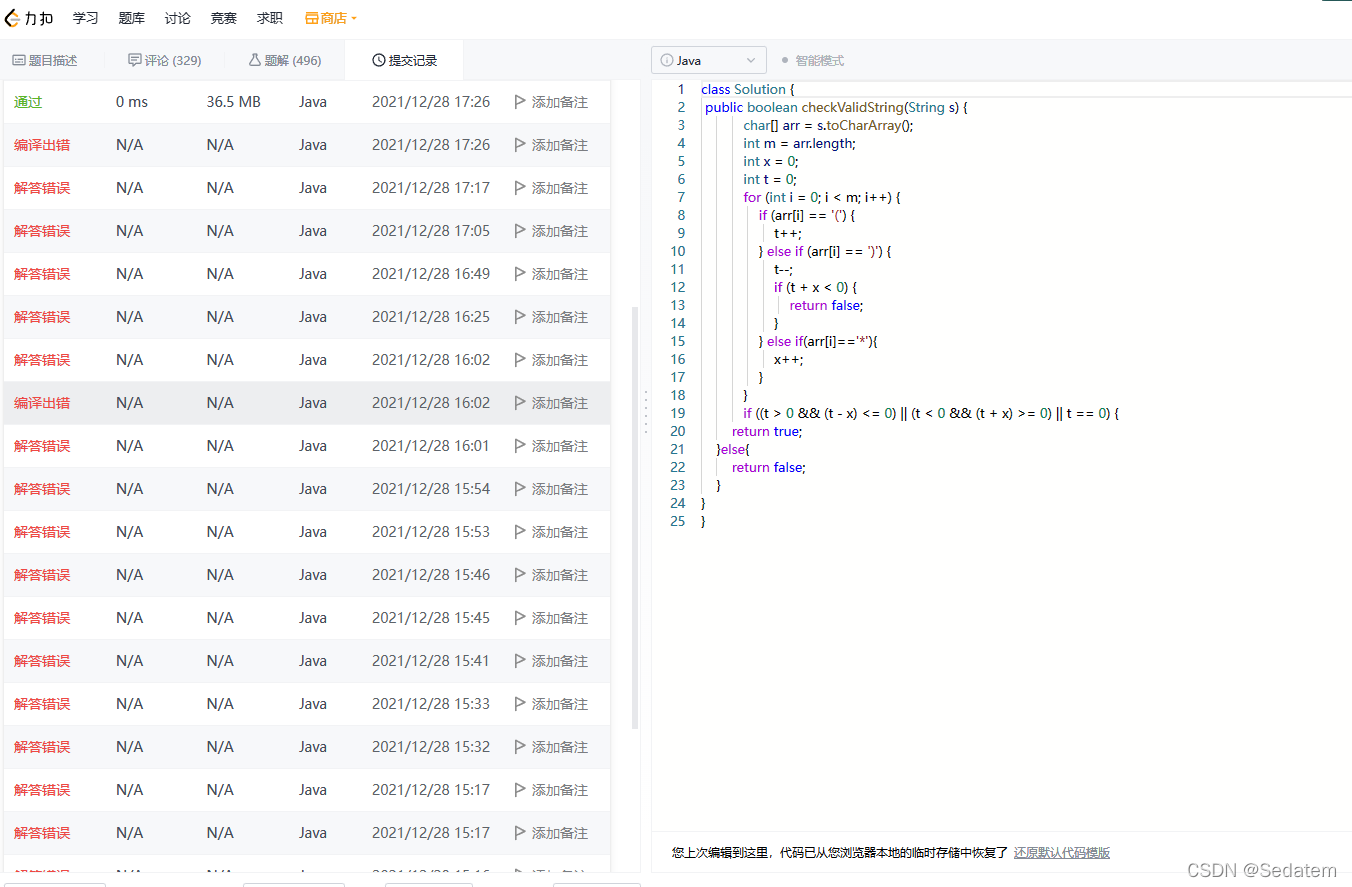Click the 提交记录 clock icon
This screenshot has height=887, width=1352.
point(378,60)
